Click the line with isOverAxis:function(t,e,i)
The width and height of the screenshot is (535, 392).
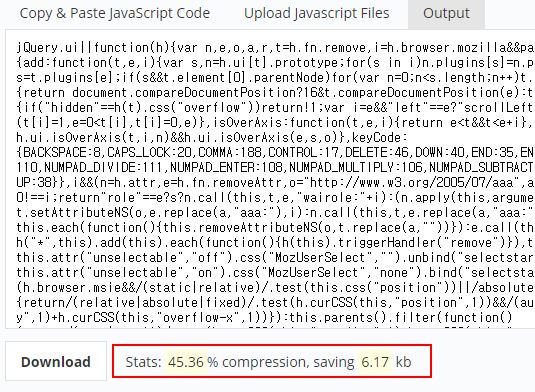tap(275, 123)
